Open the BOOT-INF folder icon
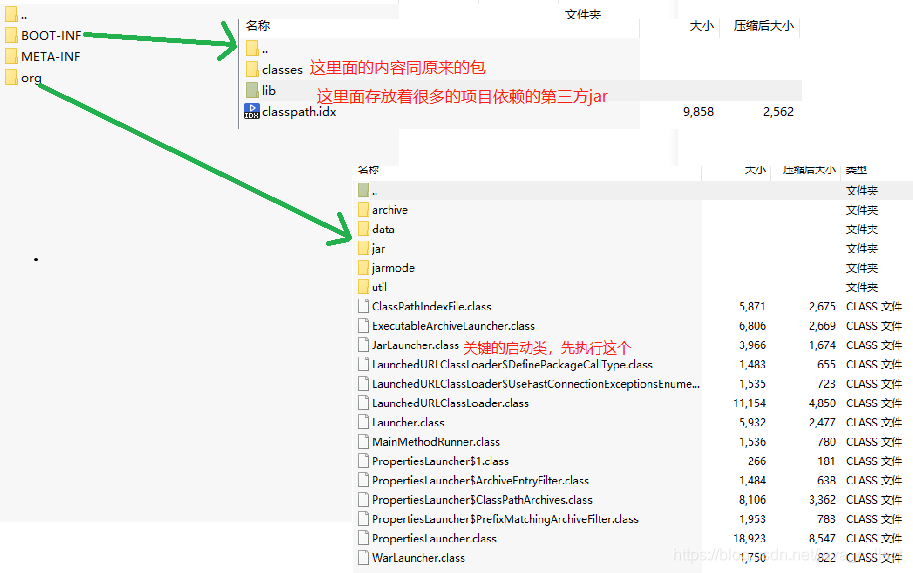This screenshot has width=913, height=573. click(x=11, y=36)
